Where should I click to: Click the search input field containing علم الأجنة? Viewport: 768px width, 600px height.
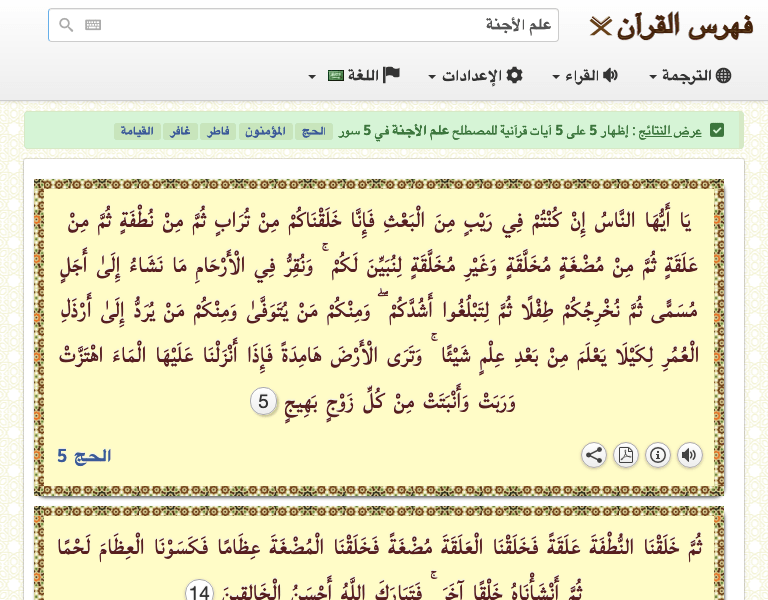pyautogui.click(x=303, y=25)
